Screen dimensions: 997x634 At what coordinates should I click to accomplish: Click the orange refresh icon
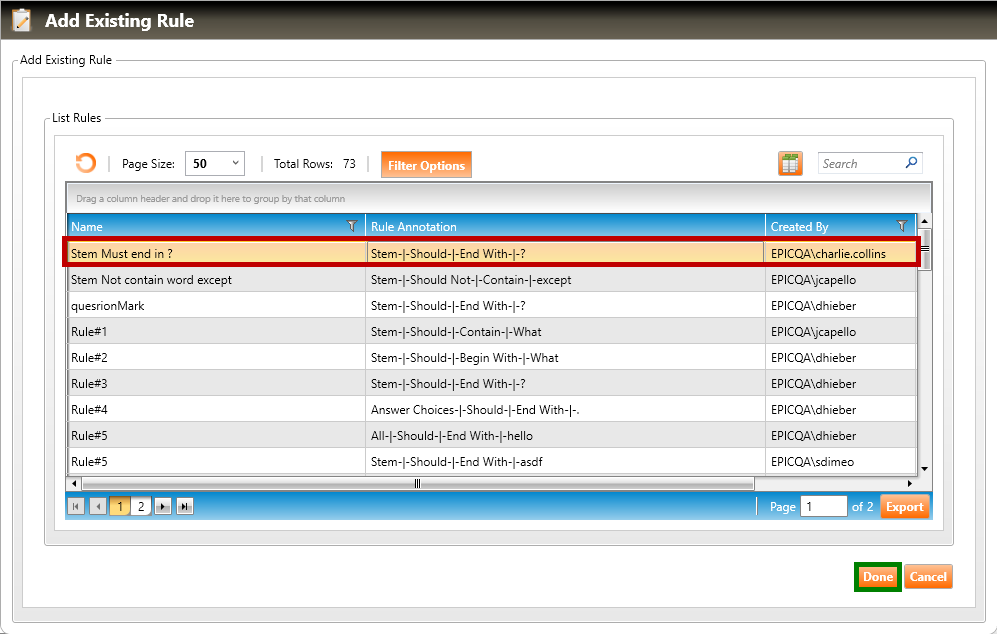point(86,164)
